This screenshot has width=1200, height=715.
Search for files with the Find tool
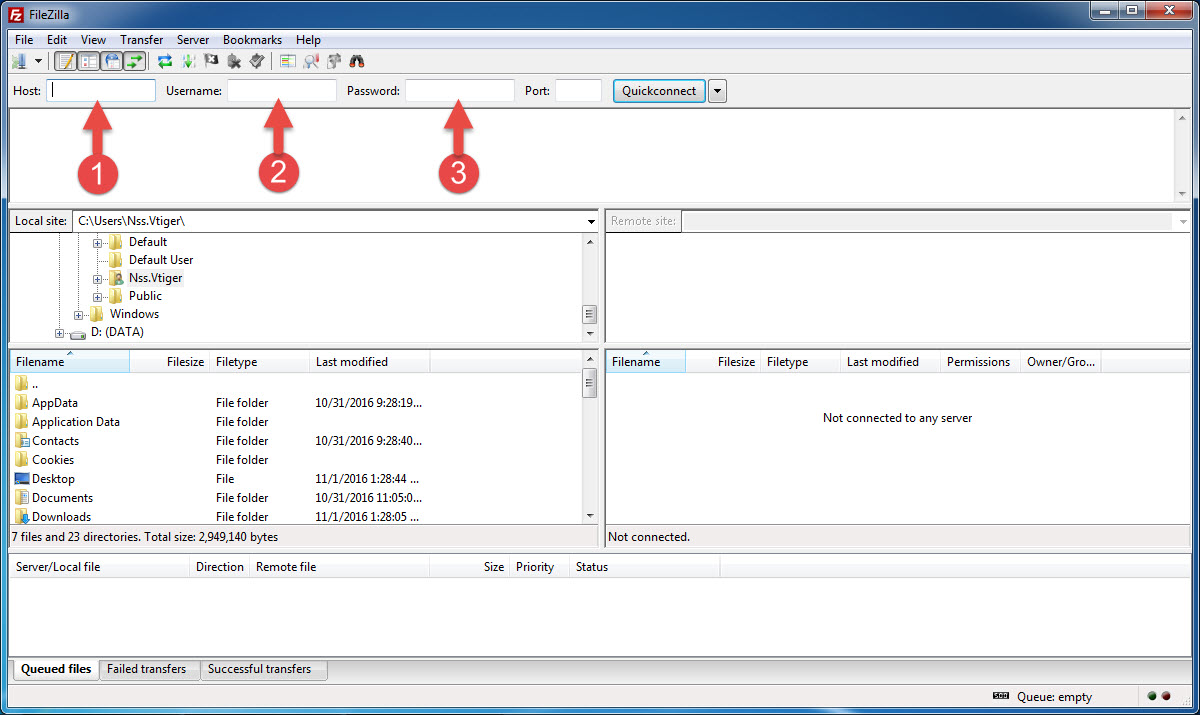pos(356,61)
